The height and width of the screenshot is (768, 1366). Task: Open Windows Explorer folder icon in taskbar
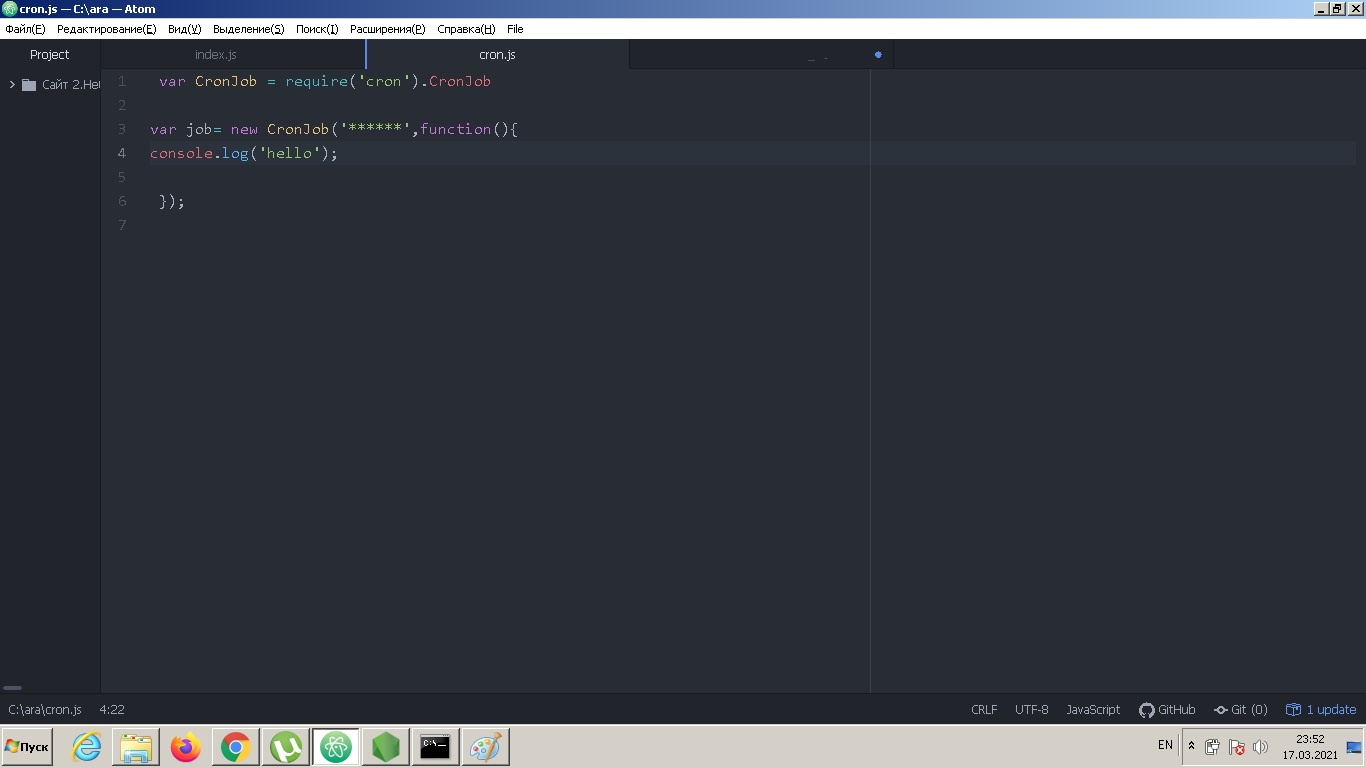(136, 747)
